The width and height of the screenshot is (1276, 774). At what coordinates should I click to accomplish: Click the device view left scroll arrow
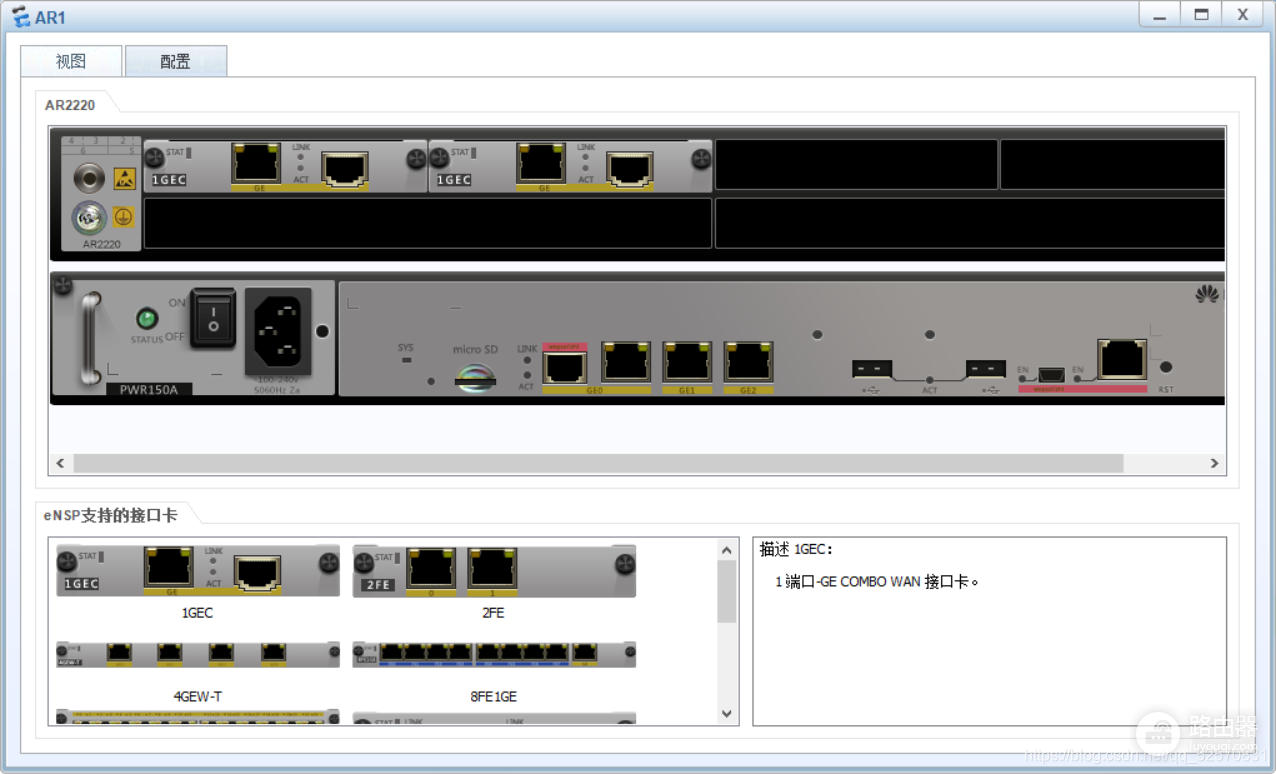(x=60, y=463)
